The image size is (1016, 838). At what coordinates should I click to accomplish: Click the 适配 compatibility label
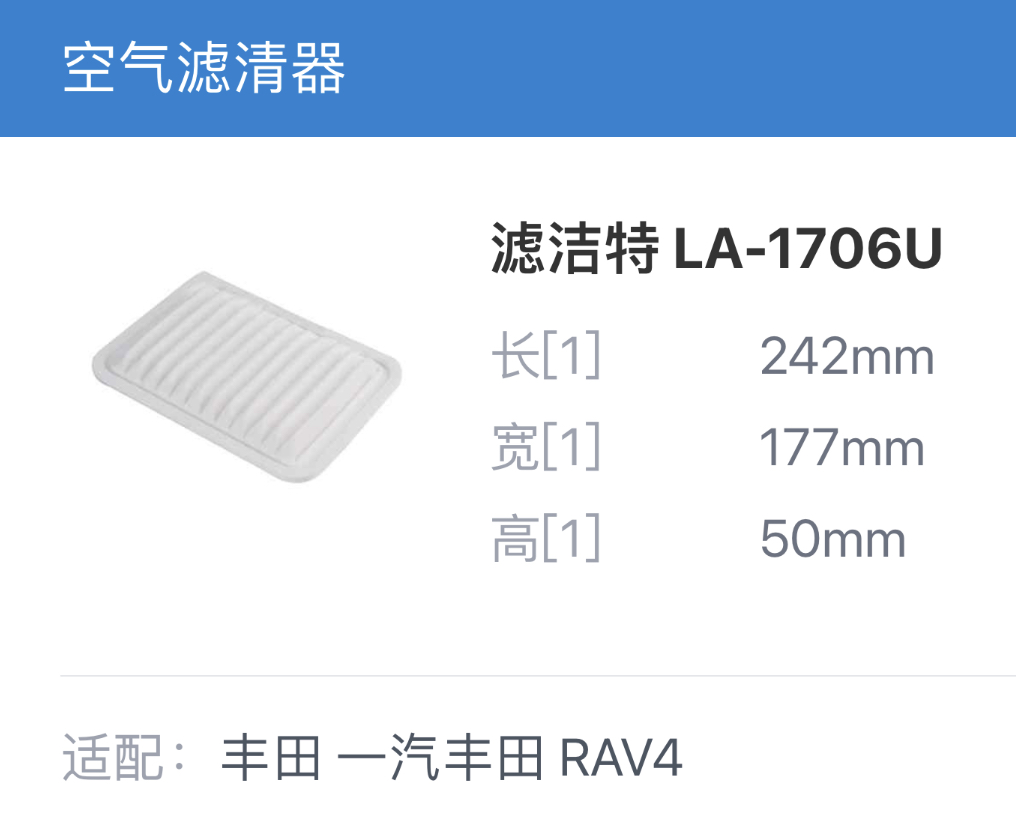(124, 758)
